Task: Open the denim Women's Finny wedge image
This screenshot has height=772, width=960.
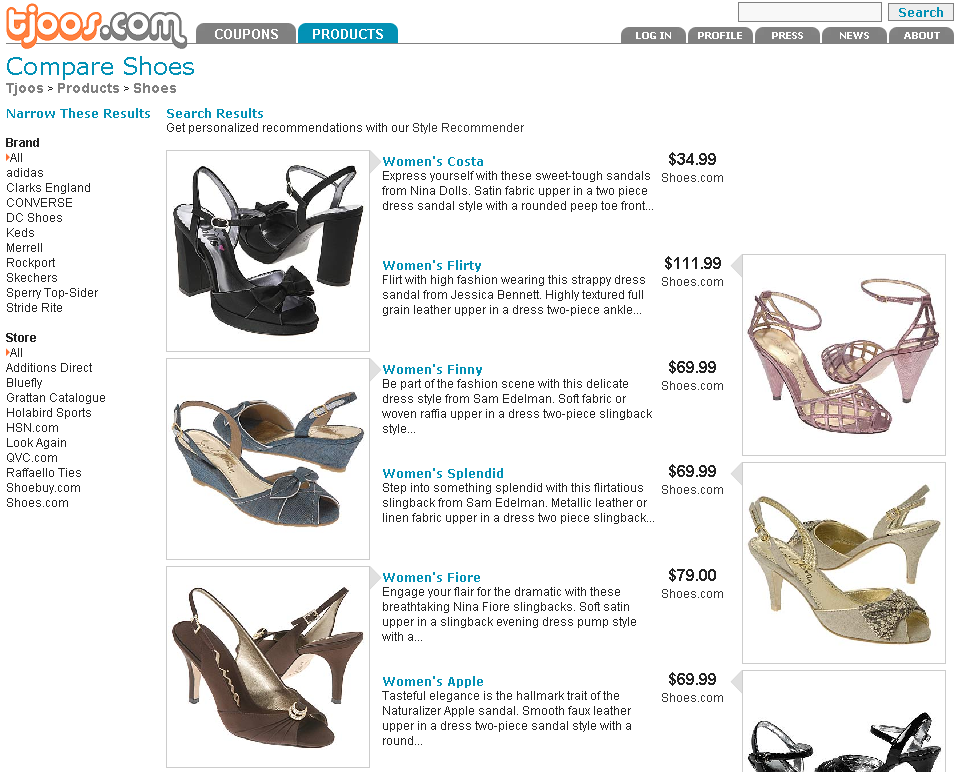Action: tap(268, 459)
